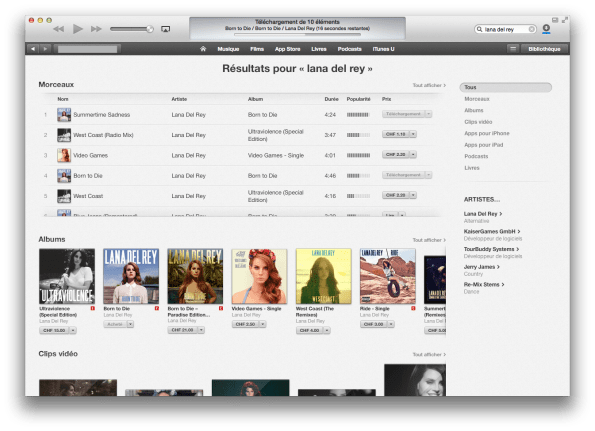595x431 pixels.
Task: Sort song list by Popularité column
Action: click(x=358, y=99)
